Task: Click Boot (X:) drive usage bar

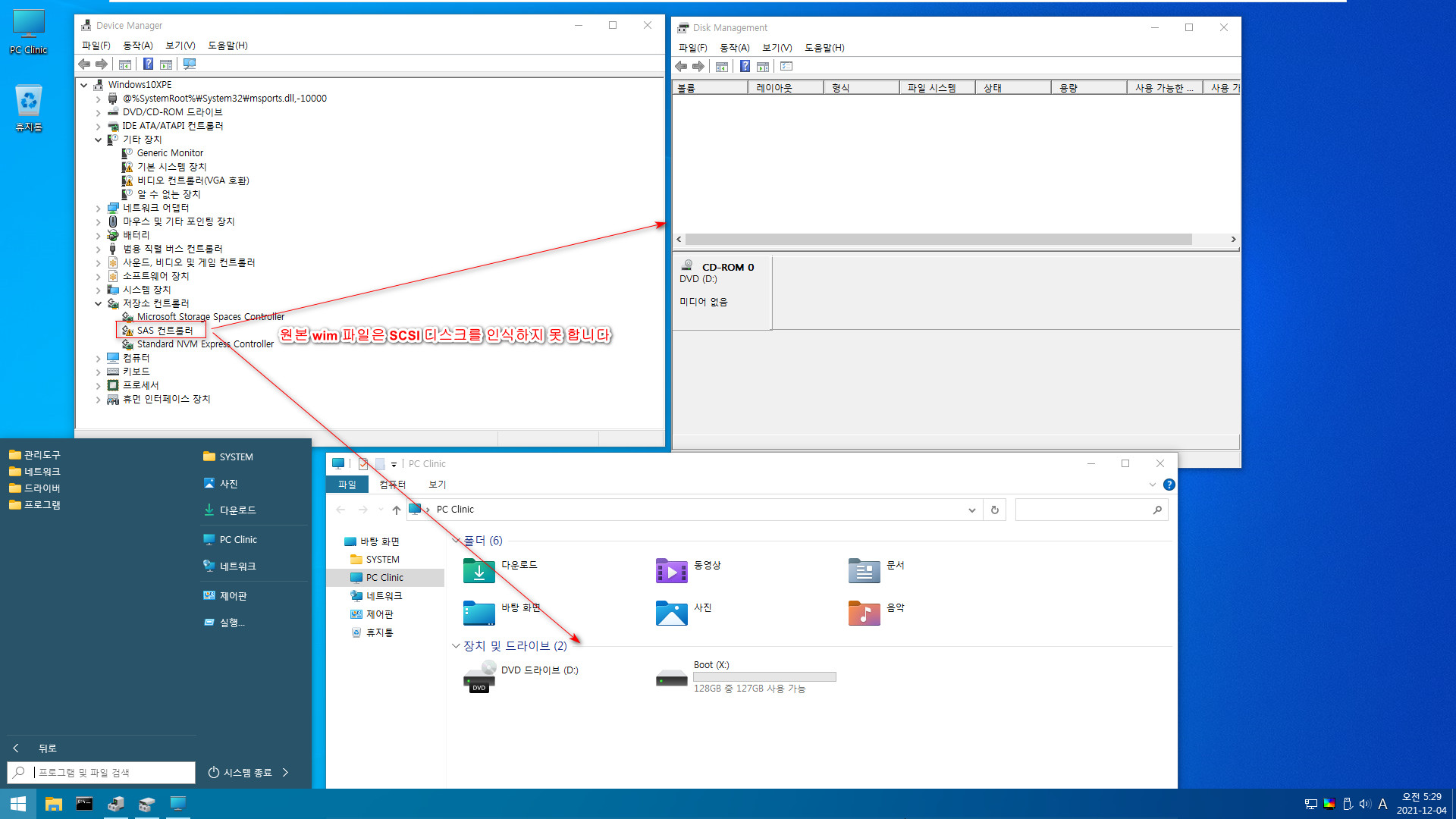Action: [x=764, y=677]
